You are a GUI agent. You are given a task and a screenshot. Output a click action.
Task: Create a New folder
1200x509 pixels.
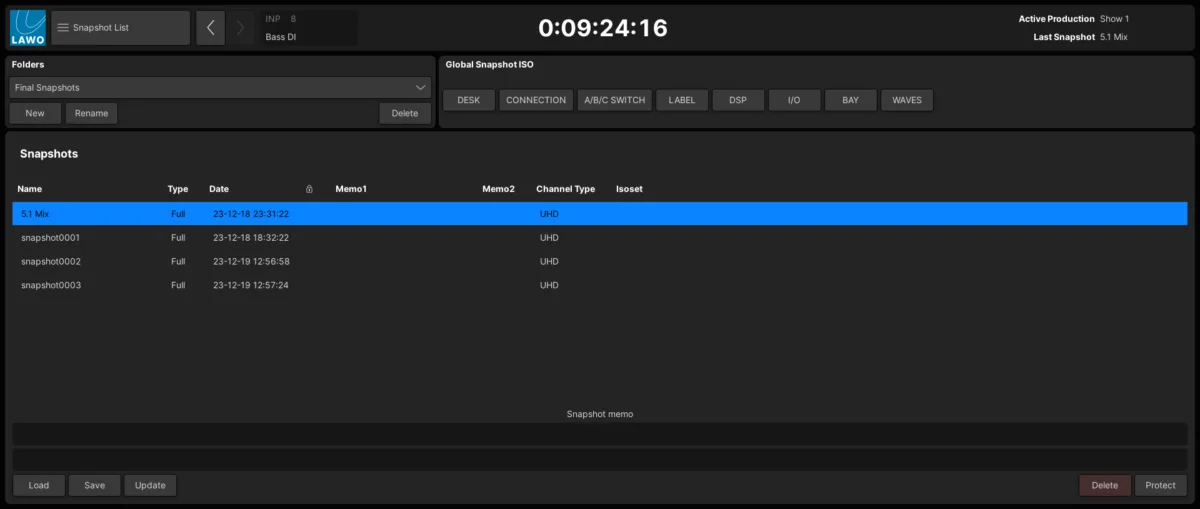[x=35, y=113]
